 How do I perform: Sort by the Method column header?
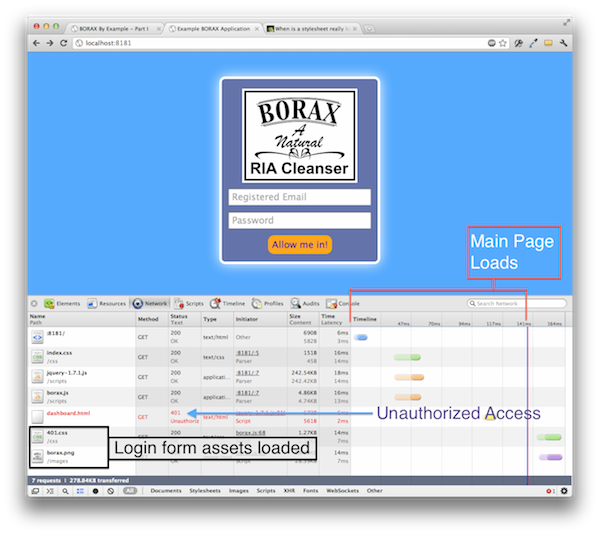pyautogui.click(x=152, y=319)
